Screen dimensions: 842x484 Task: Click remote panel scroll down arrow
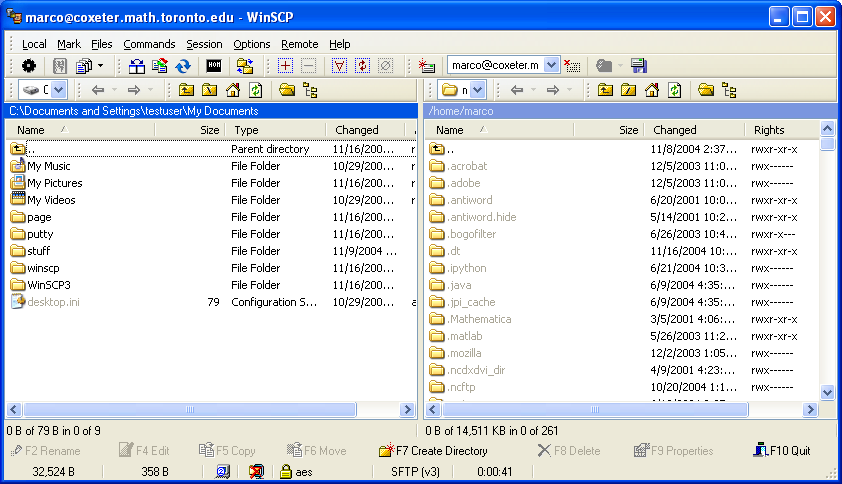pos(828,392)
